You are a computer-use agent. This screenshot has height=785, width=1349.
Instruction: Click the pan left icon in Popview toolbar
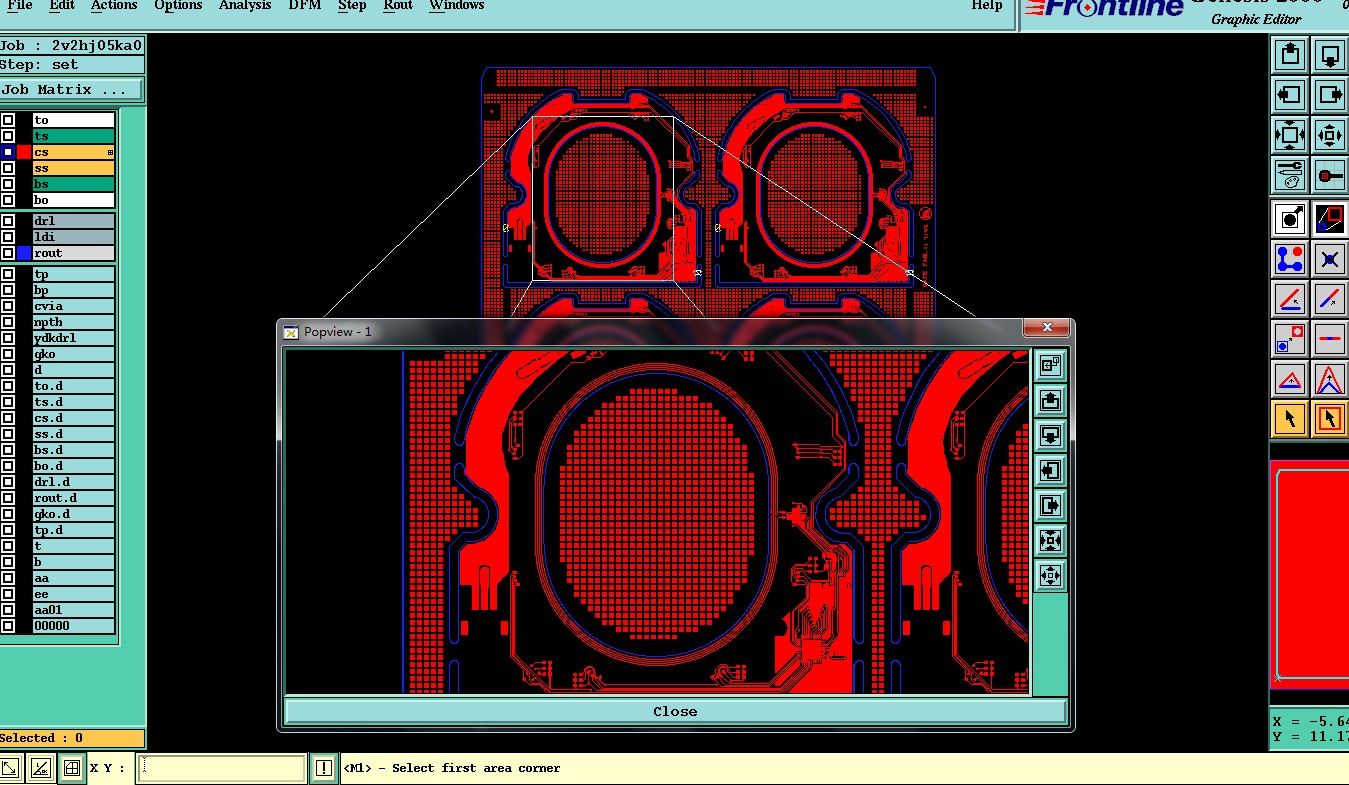[1050, 471]
